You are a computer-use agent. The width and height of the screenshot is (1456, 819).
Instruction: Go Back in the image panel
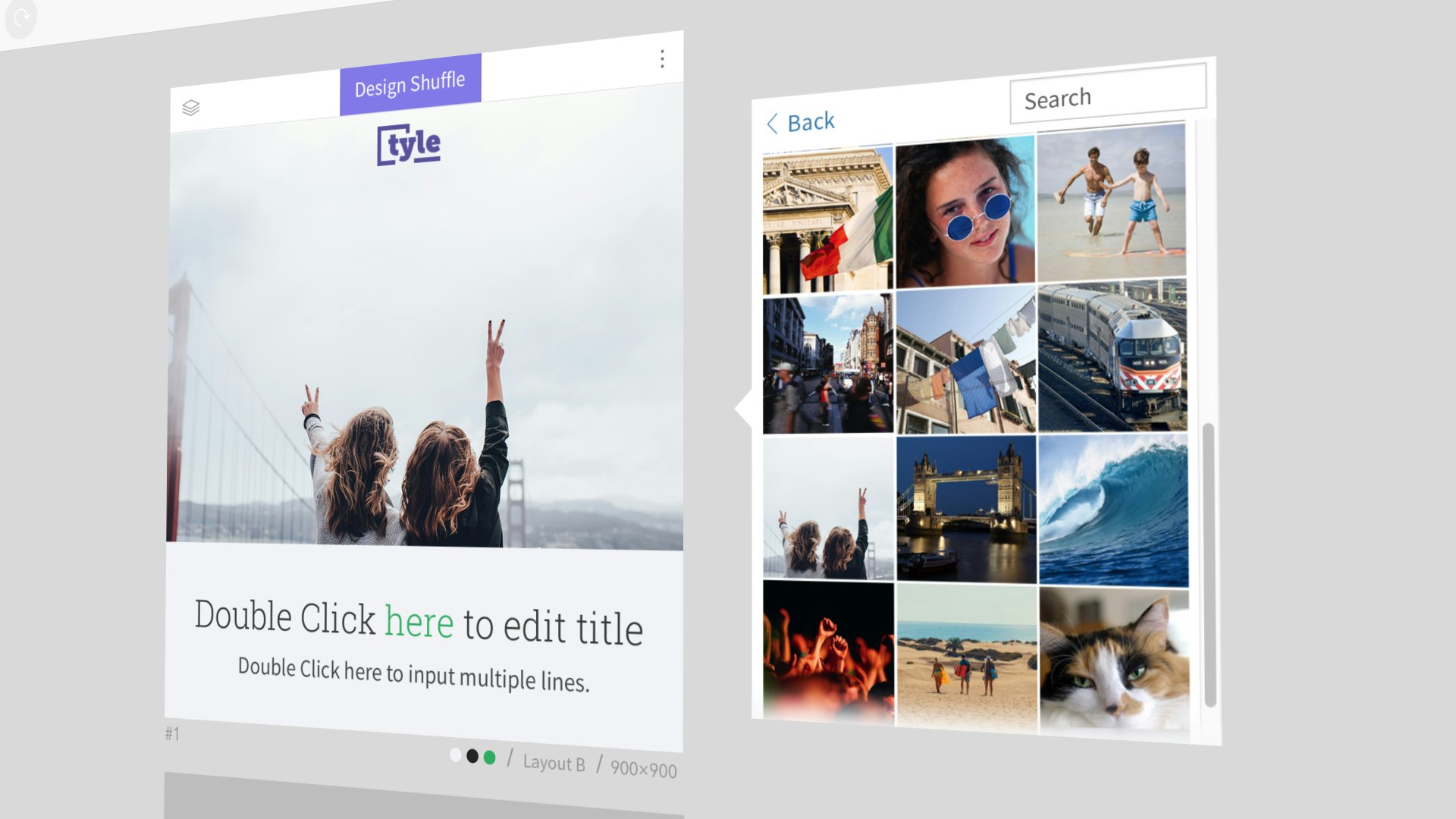click(x=810, y=122)
